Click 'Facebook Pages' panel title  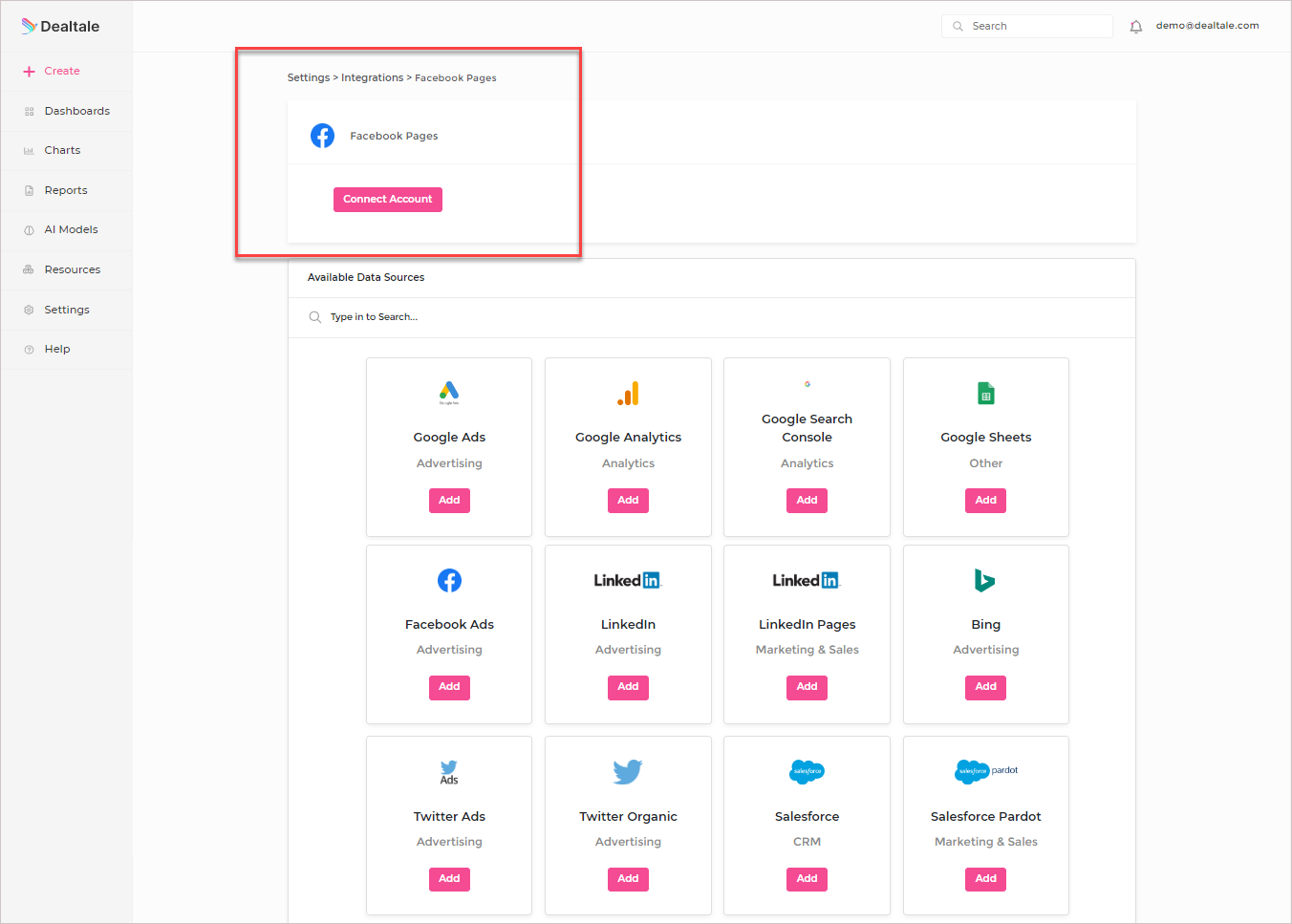point(394,137)
